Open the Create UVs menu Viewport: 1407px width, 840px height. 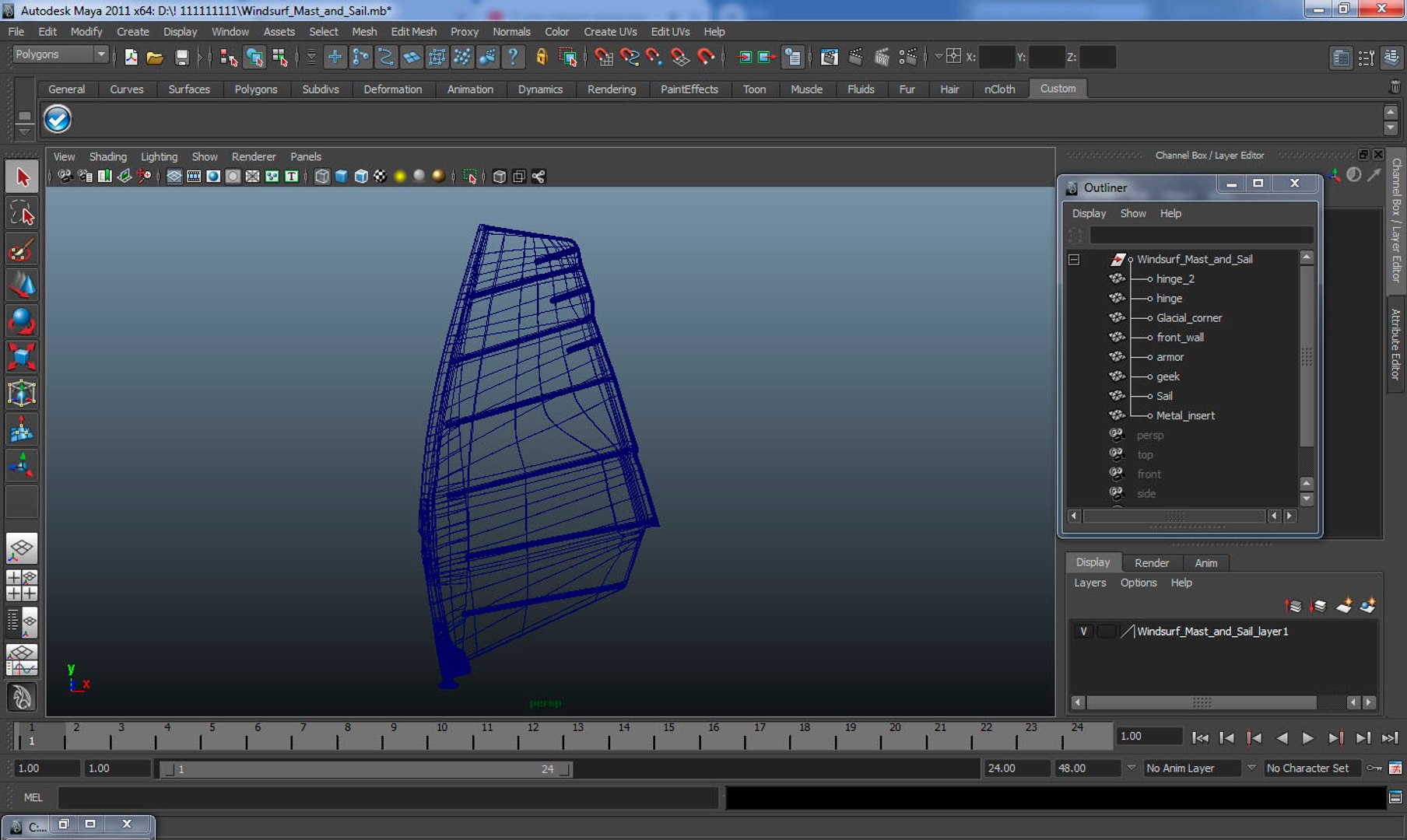[x=610, y=31]
